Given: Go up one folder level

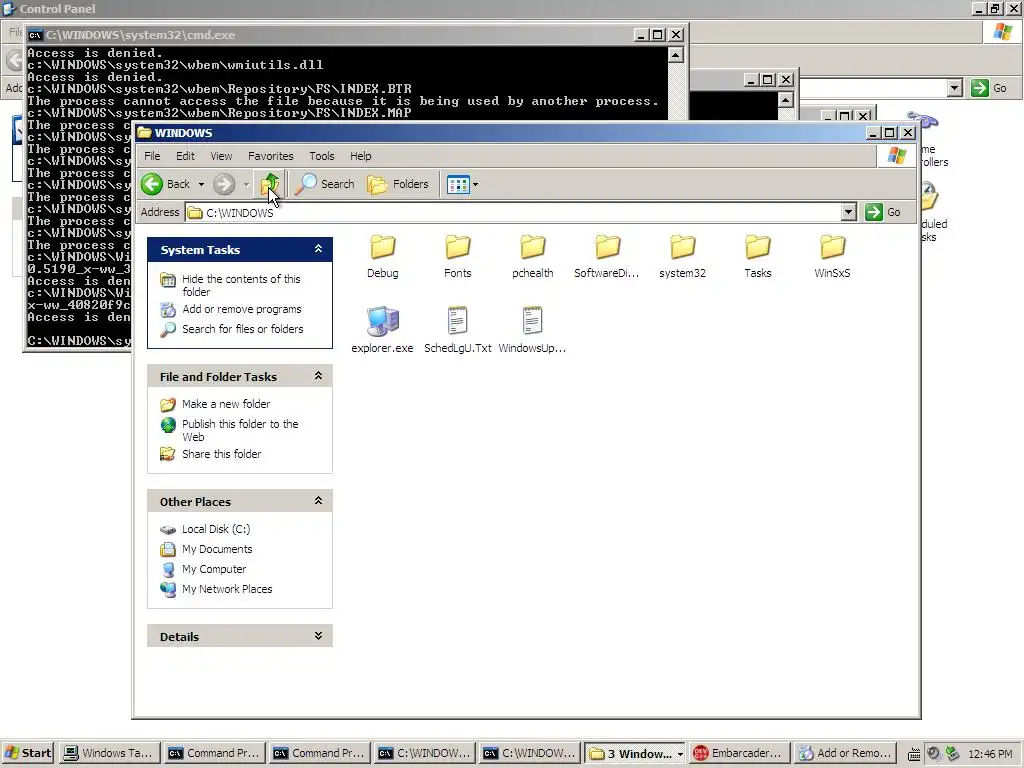Looking at the screenshot, I should pyautogui.click(x=269, y=184).
